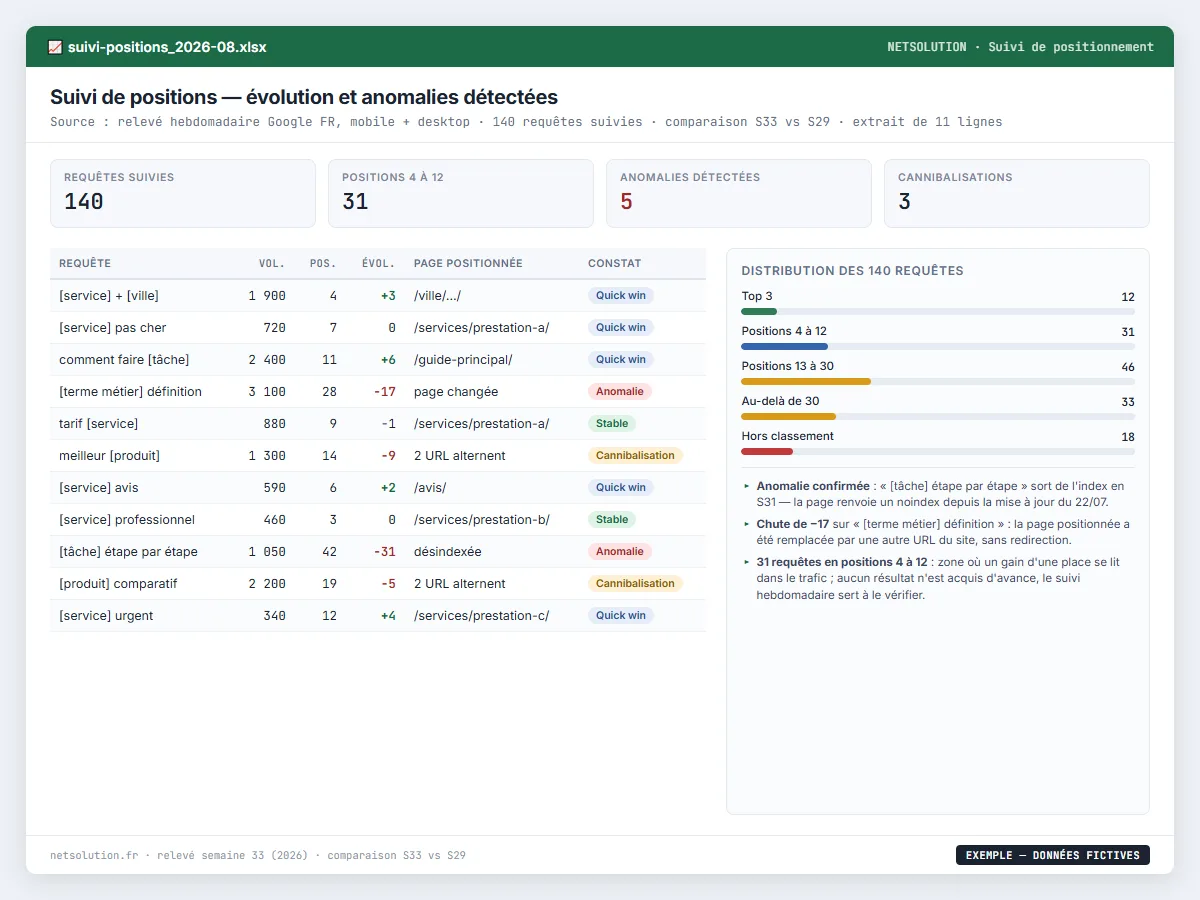Click the Hors classement red bar

(x=767, y=451)
